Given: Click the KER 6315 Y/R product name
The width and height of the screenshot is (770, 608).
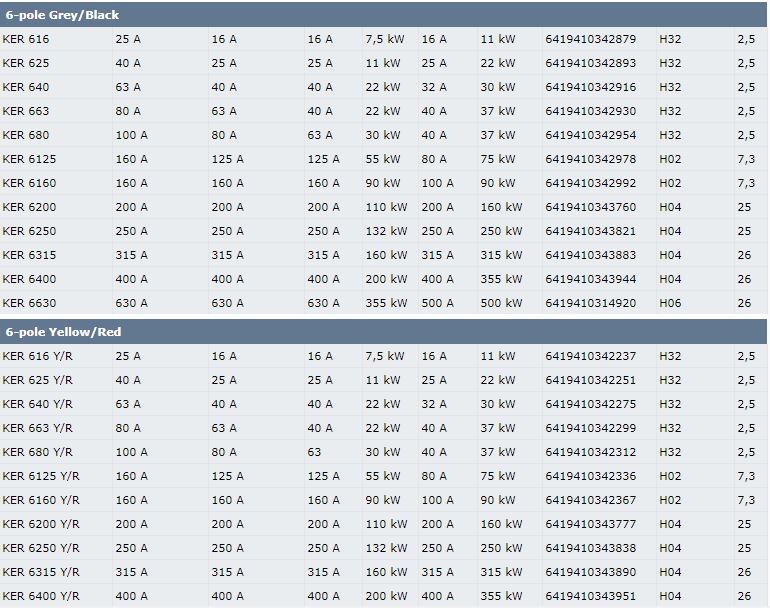Looking at the screenshot, I should (41, 572).
